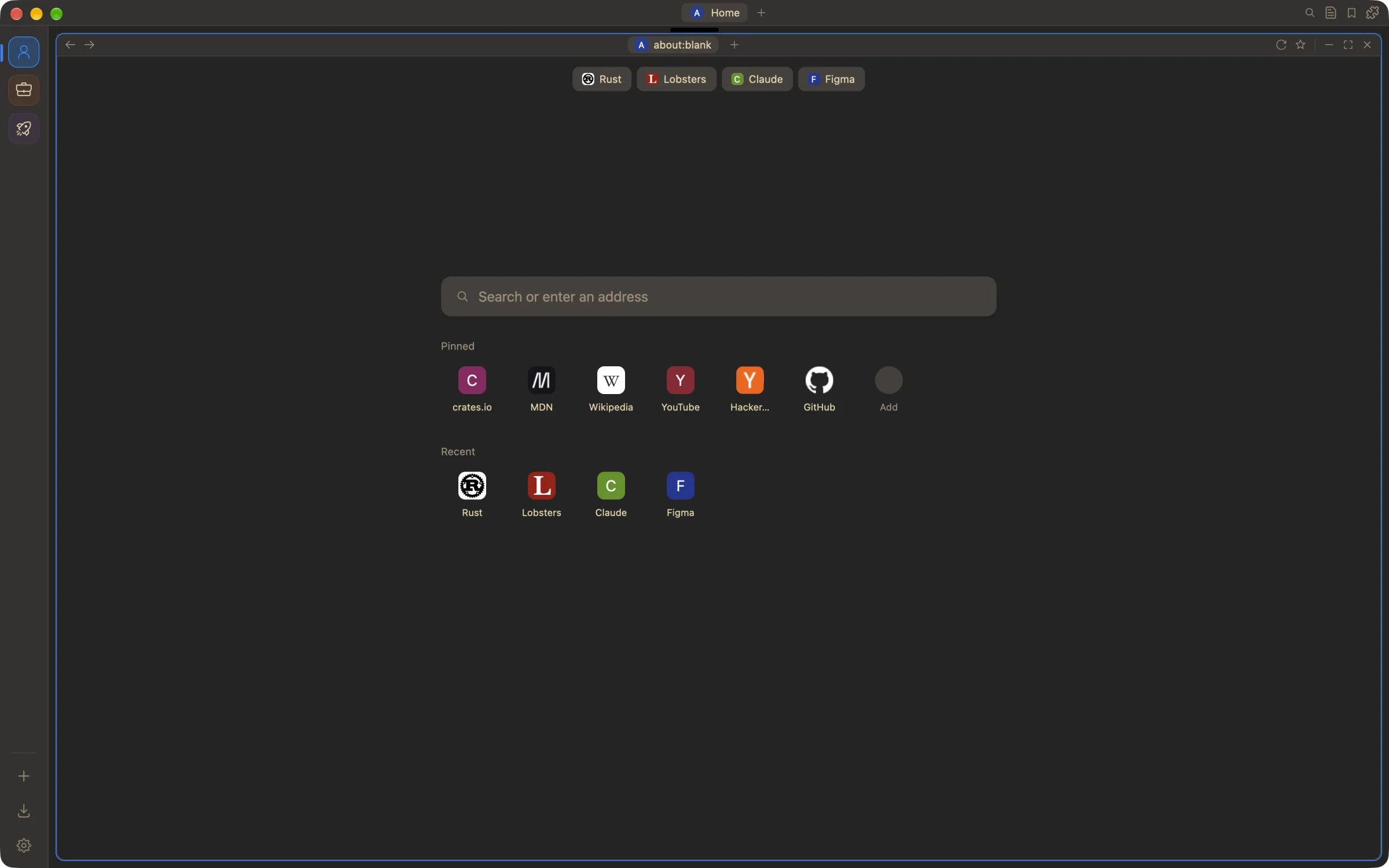
Task: Open the search icon in title bar
Action: 1310,13
